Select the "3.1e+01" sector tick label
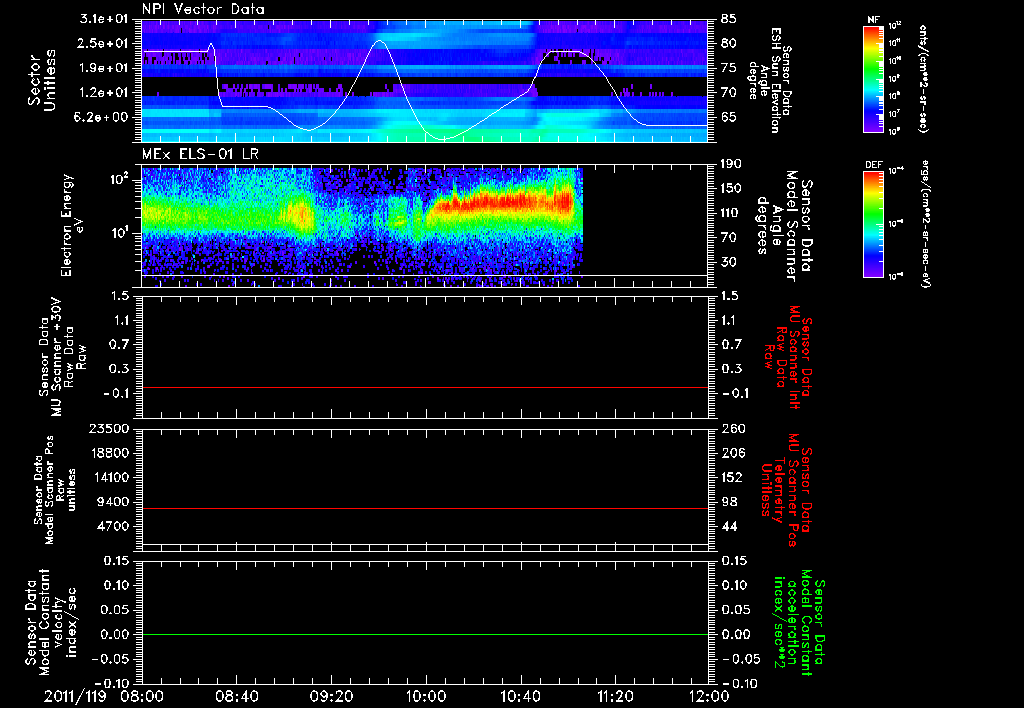Image resolution: width=1024 pixels, height=708 pixels. [x=103, y=19]
